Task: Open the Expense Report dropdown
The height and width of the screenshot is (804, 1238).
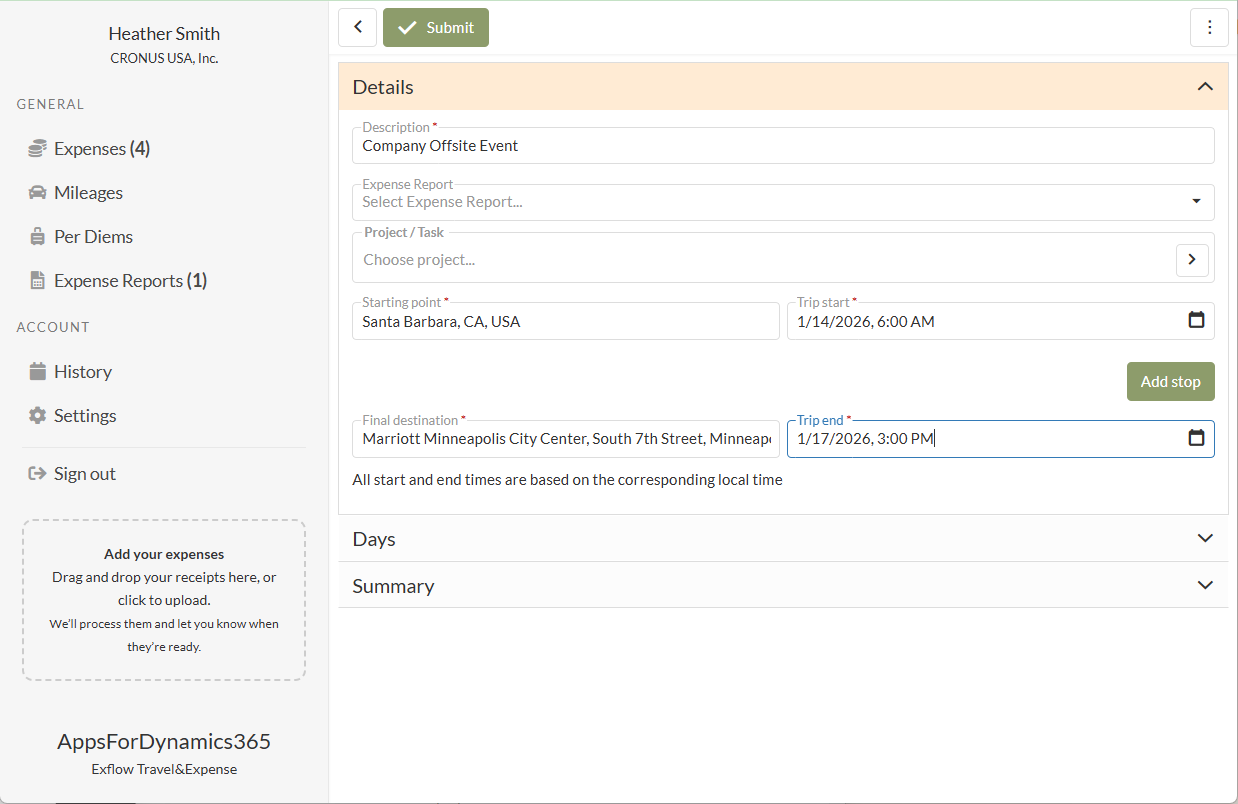Action: click(x=1196, y=202)
